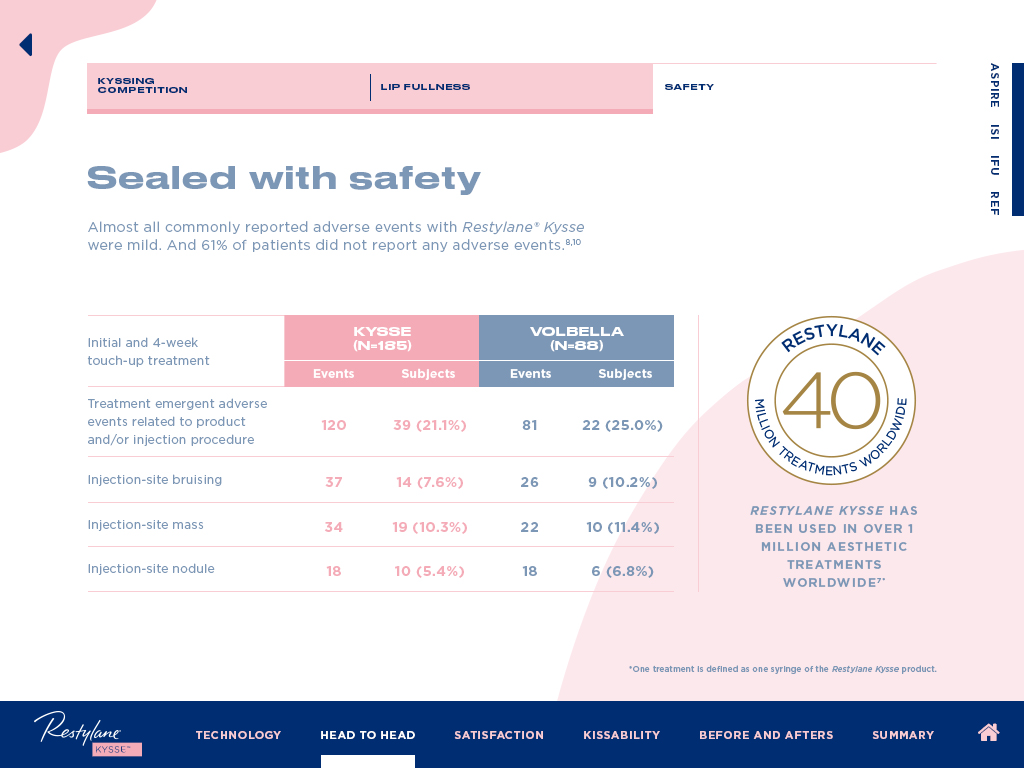Open the ISI side link
Image resolution: width=1024 pixels, height=768 pixels.
(994, 131)
